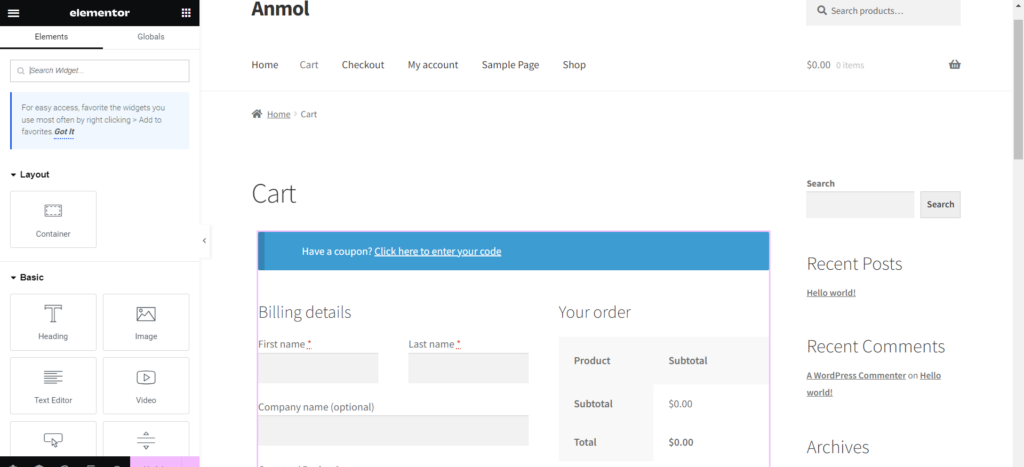
Task: Open My account in the navigation menu
Action: pos(433,65)
